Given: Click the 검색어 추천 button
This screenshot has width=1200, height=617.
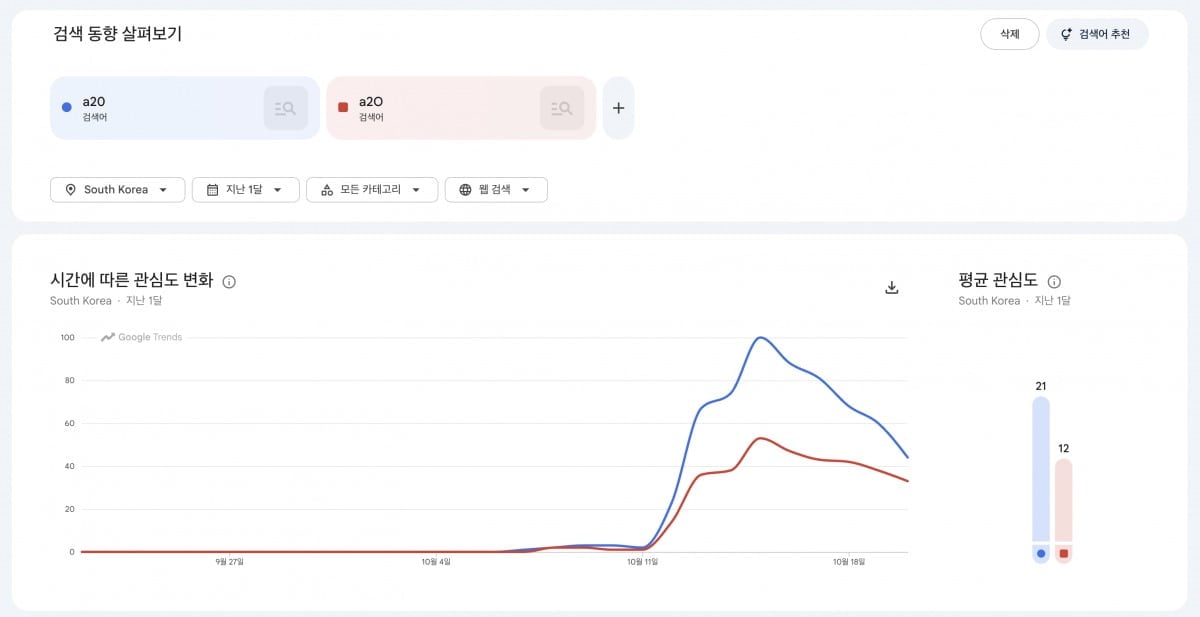Looking at the screenshot, I should click(x=1097, y=34).
